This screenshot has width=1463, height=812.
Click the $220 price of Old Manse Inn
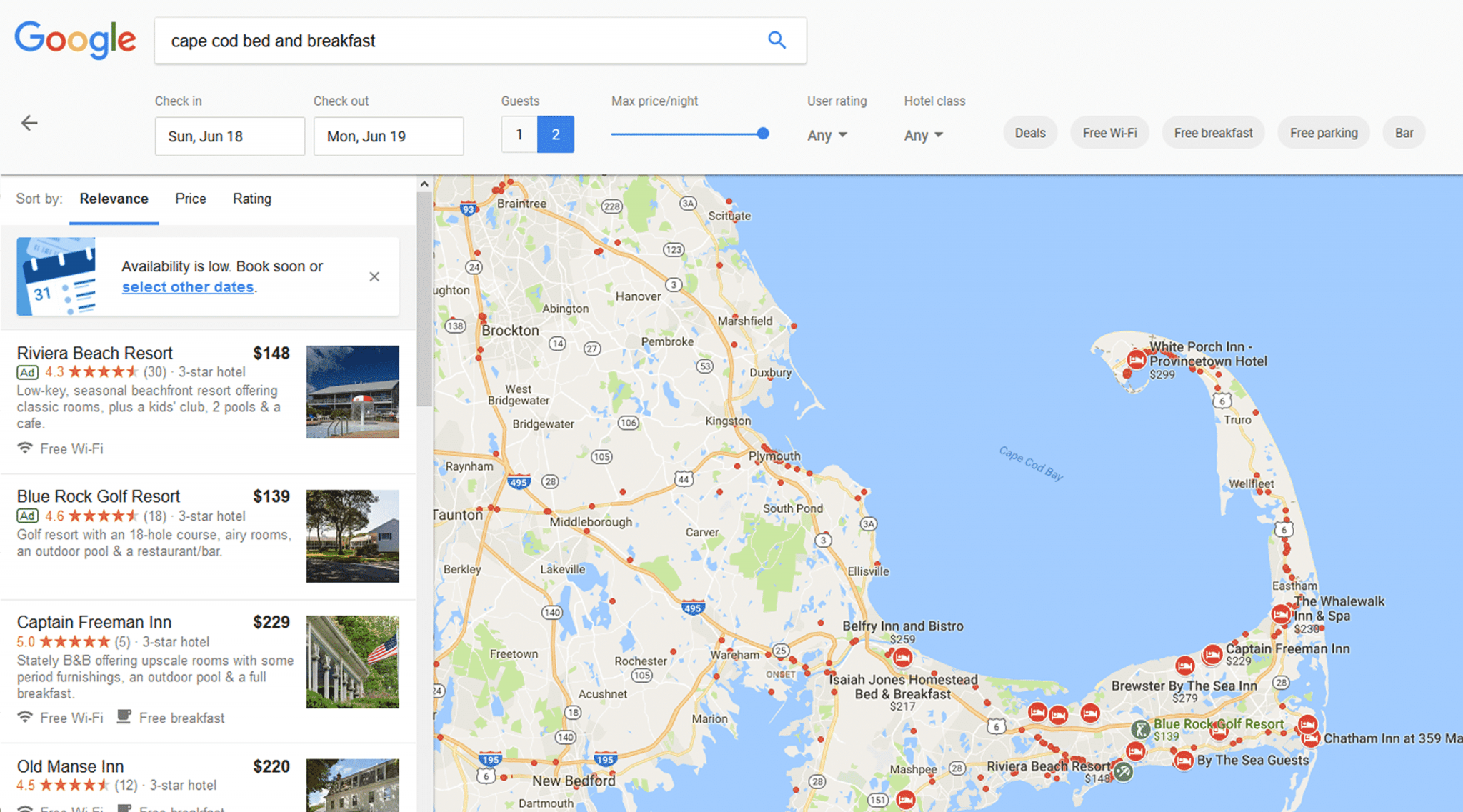coord(271,766)
